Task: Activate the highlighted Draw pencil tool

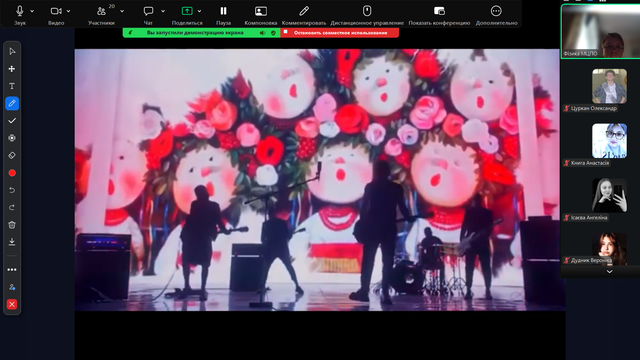Action: pos(12,103)
